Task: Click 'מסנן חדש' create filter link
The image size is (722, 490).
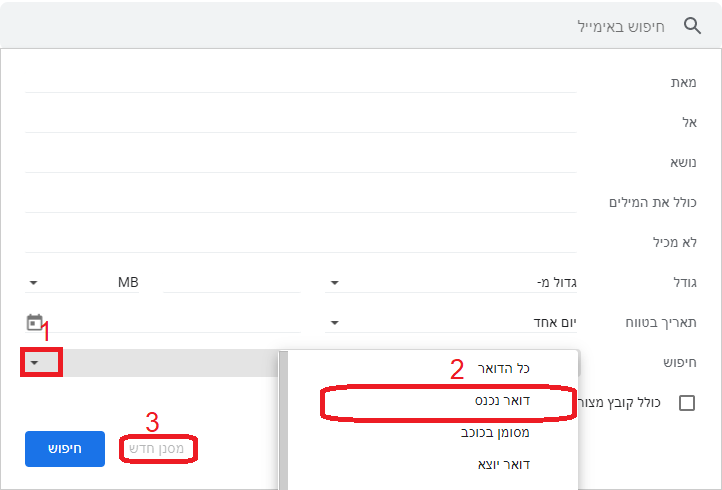Action: pos(157,449)
